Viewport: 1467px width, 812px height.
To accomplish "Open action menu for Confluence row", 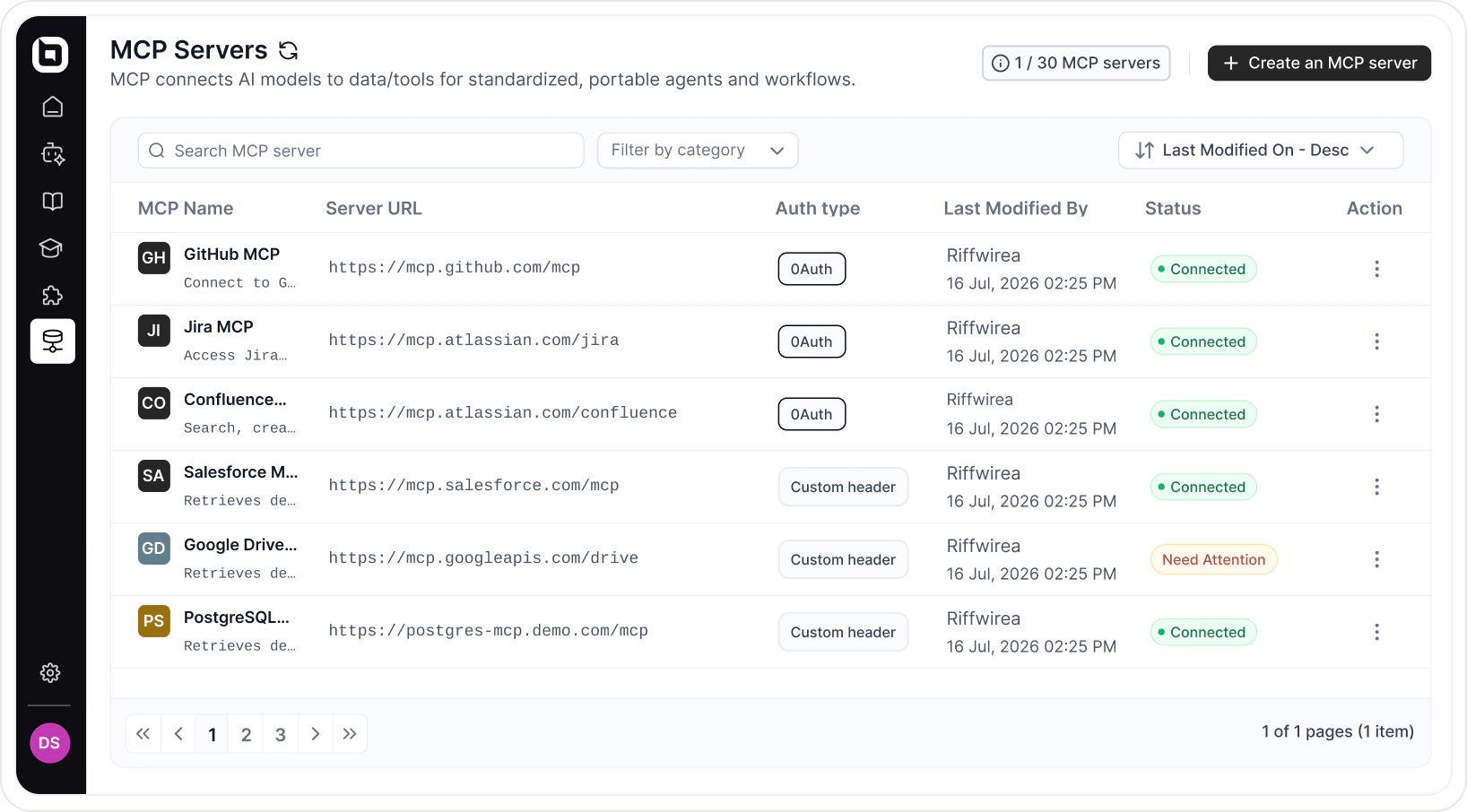I will [x=1376, y=414].
